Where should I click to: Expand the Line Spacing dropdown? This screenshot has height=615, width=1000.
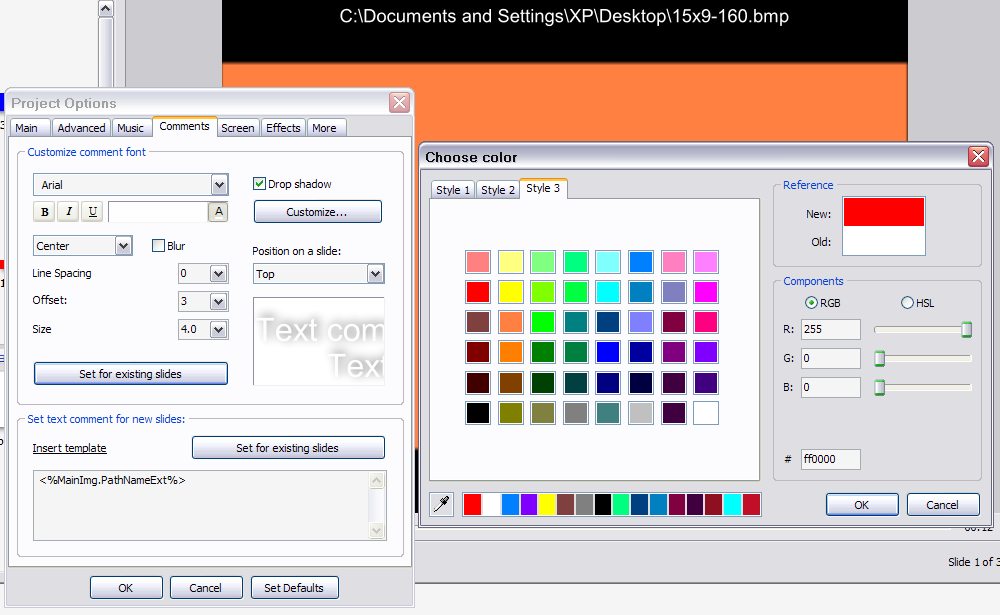point(218,274)
